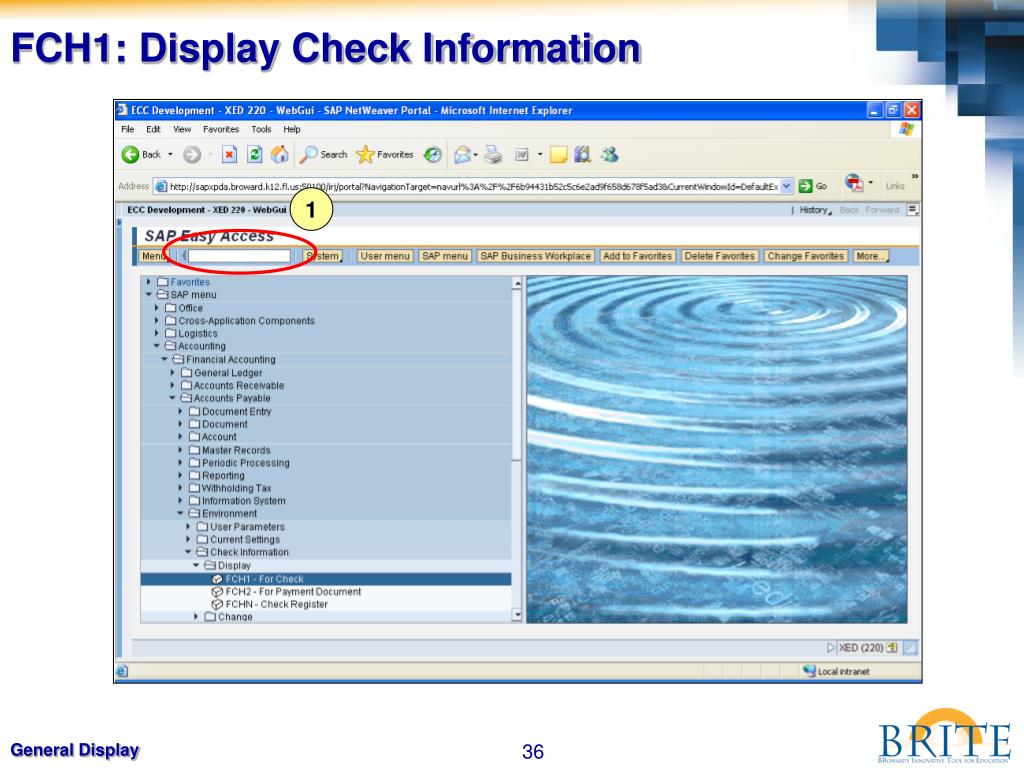1024x768 pixels.
Task: Open the Help menu
Action: (x=292, y=129)
